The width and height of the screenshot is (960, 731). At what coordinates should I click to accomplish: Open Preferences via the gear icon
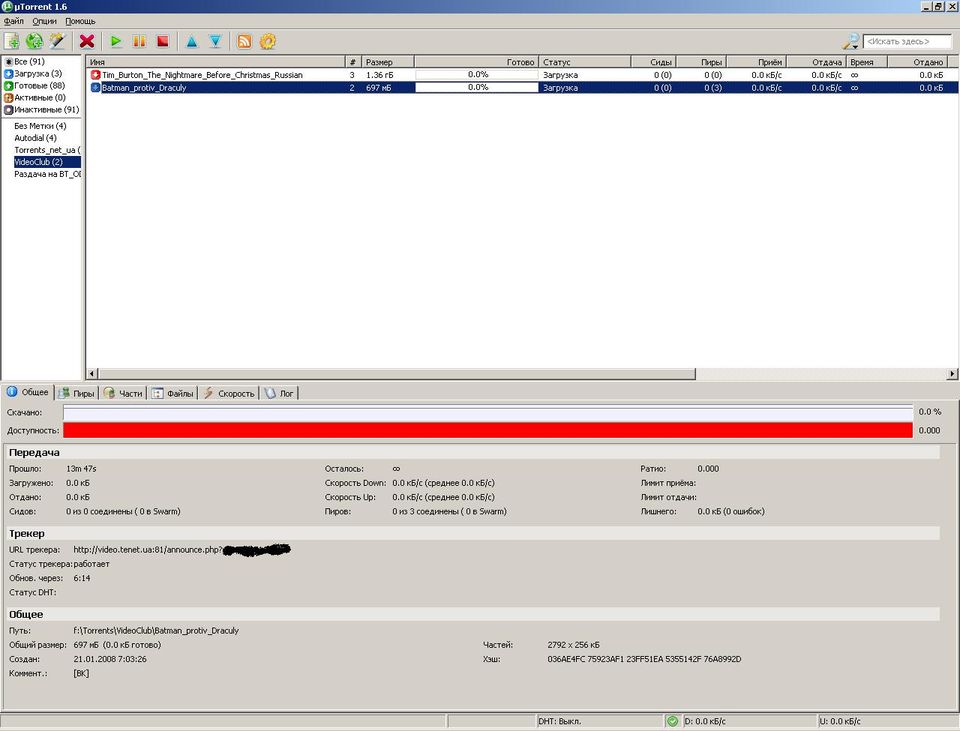coord(268,41)
